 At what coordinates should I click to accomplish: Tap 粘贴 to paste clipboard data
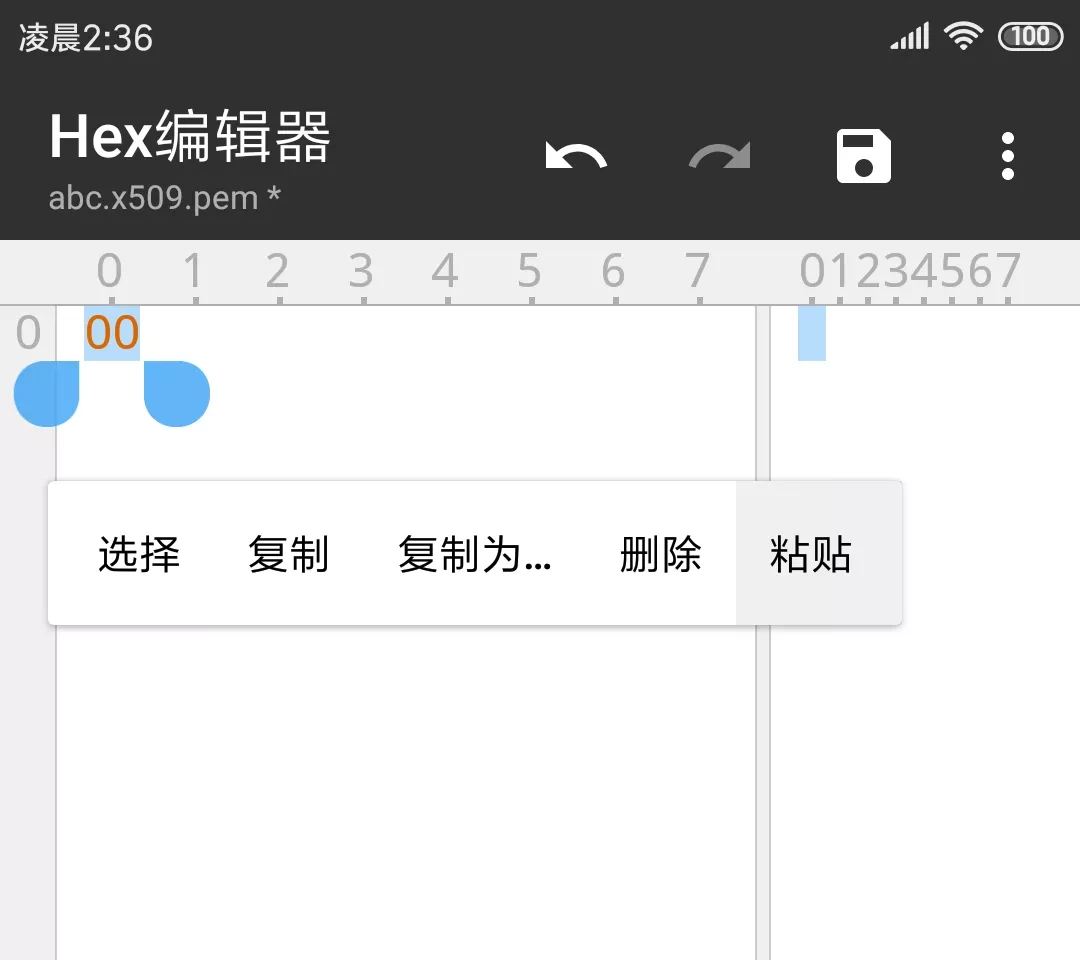coord(811,554)
